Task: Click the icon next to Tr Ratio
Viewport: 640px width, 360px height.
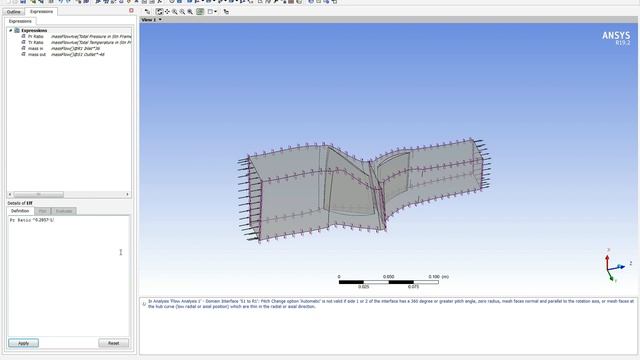Action: pos(23,42)
